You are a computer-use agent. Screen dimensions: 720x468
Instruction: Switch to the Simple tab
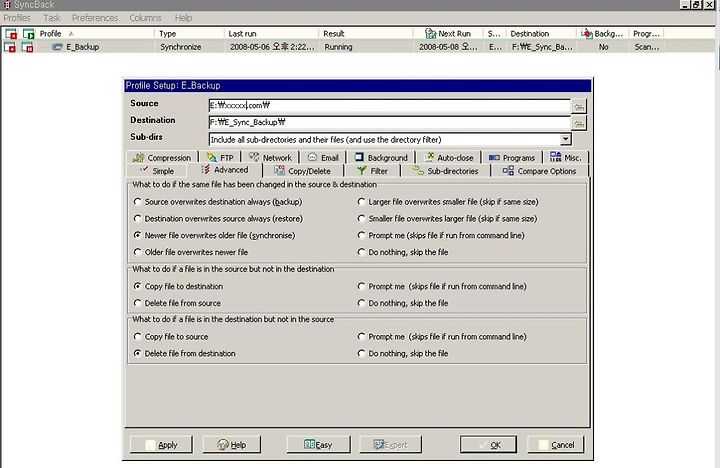tap(157, 171)
